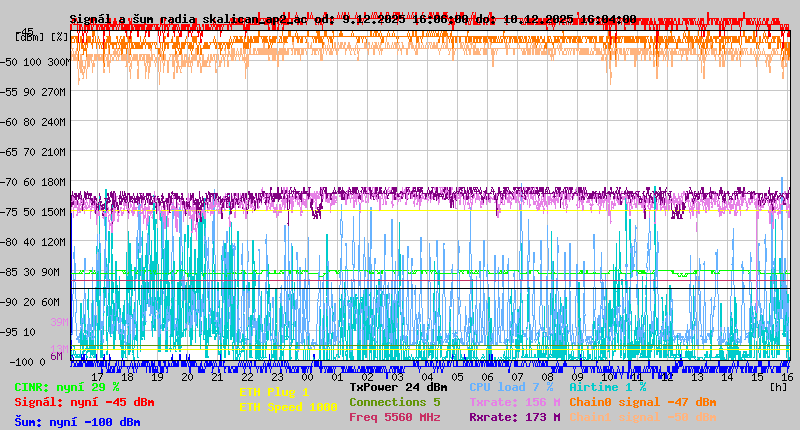Viewport: 800px width, 430px height.
Task: Click hour label '18' on time axis
Action: pos(127,377)
